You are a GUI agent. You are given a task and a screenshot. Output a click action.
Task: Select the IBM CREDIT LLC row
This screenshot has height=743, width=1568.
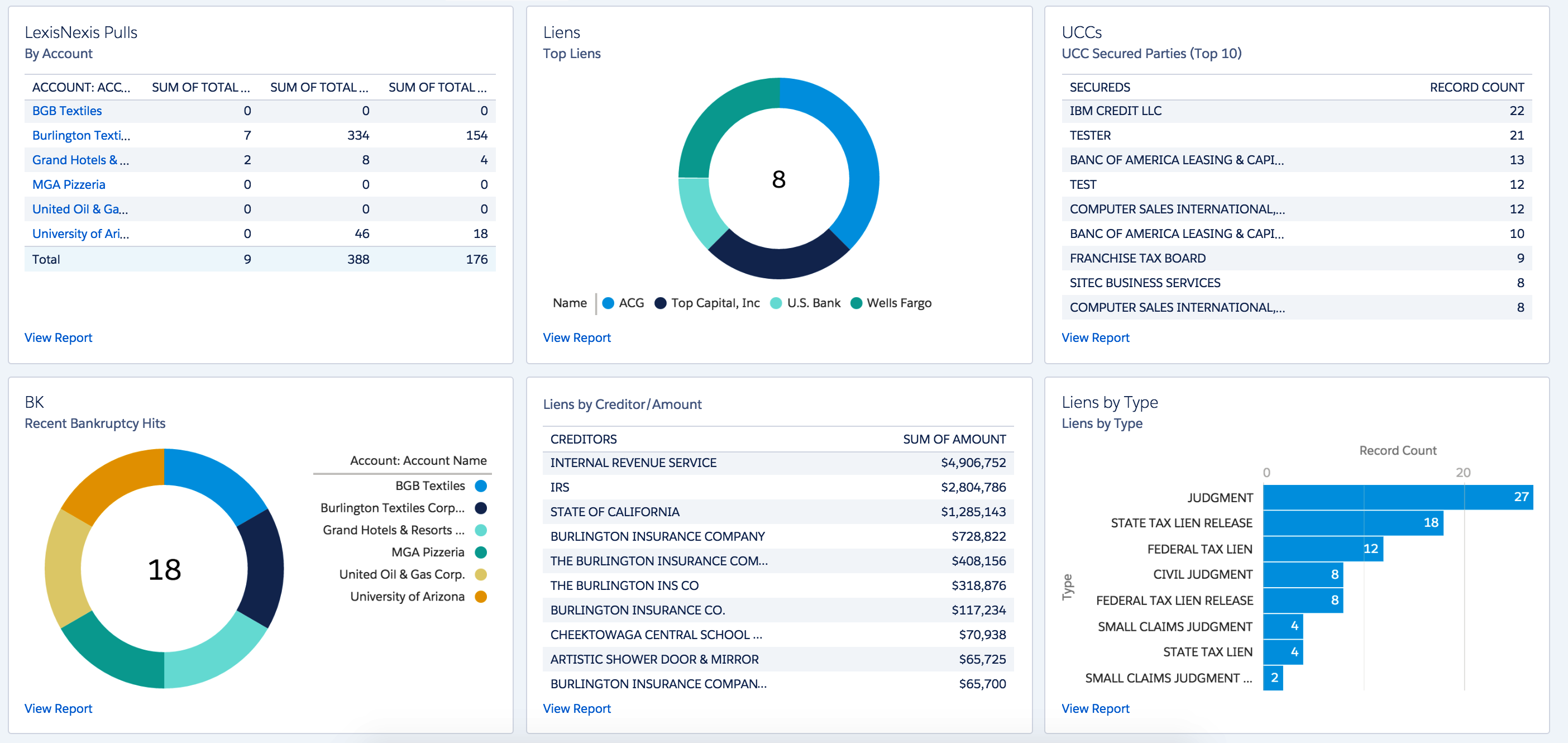(x=1115, y=111)
